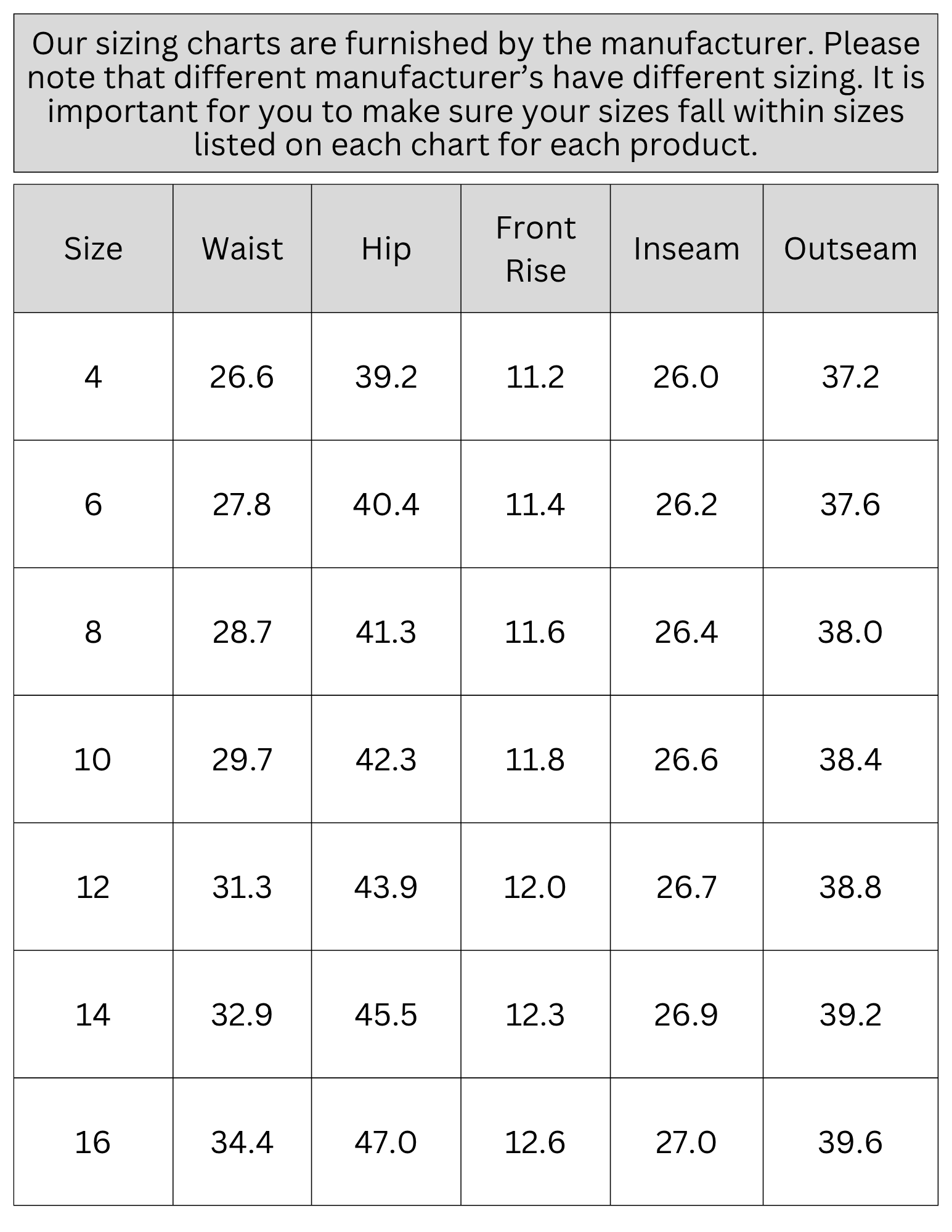The image size is (952, 1232).
Task: Select size 10 row label
Action: coord(92,759)
